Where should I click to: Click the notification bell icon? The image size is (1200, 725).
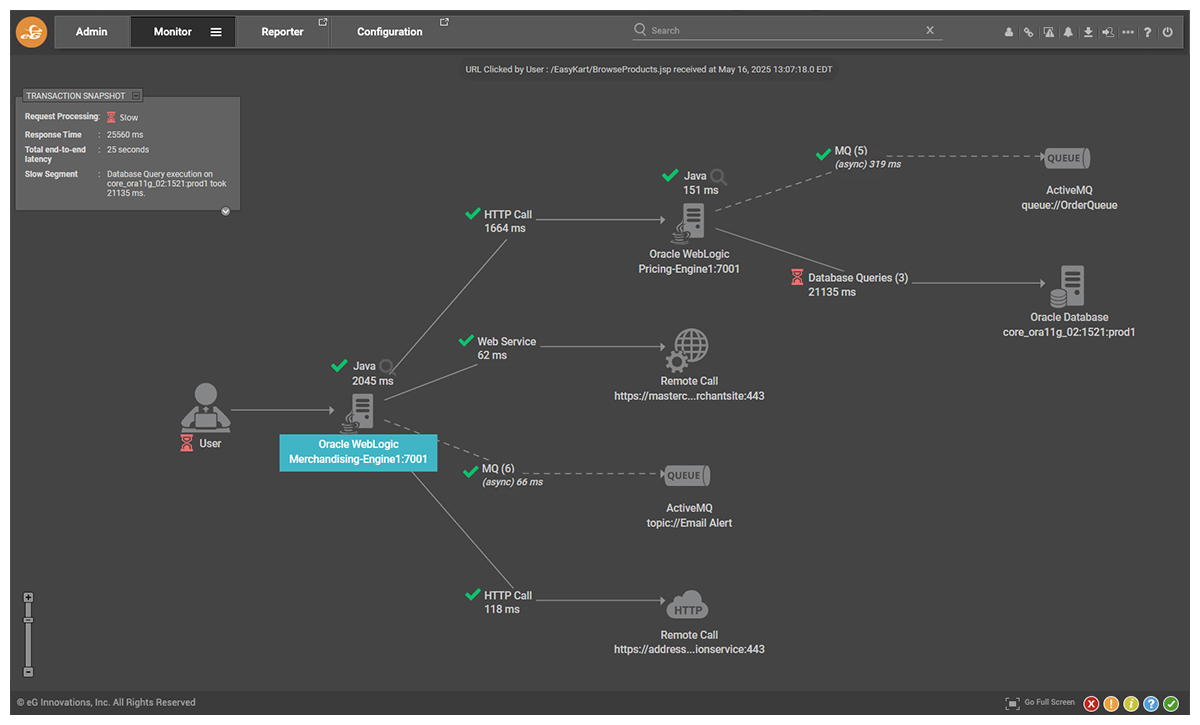(1068, 32)
